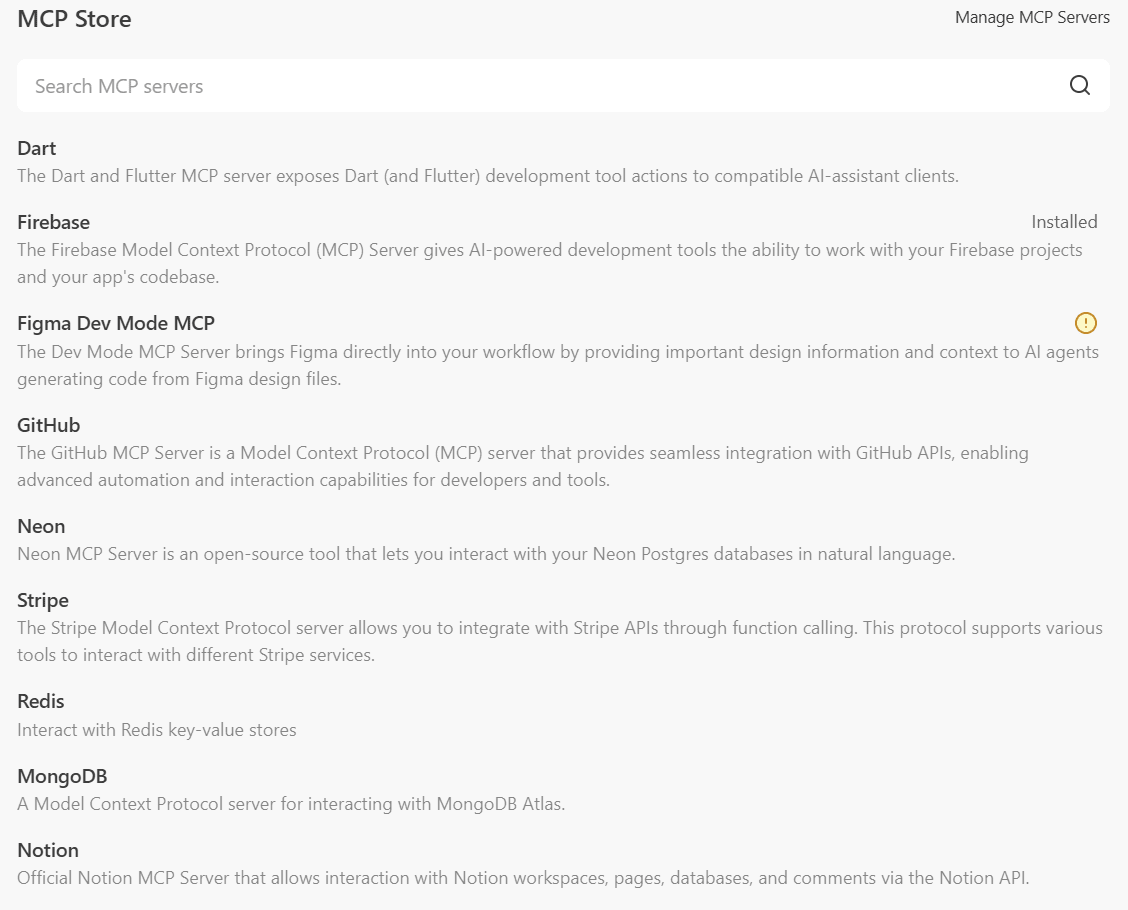1128x910 pixels.
Task: Click the MongoDB Atlas description text
Action: (x=291, y=804)
